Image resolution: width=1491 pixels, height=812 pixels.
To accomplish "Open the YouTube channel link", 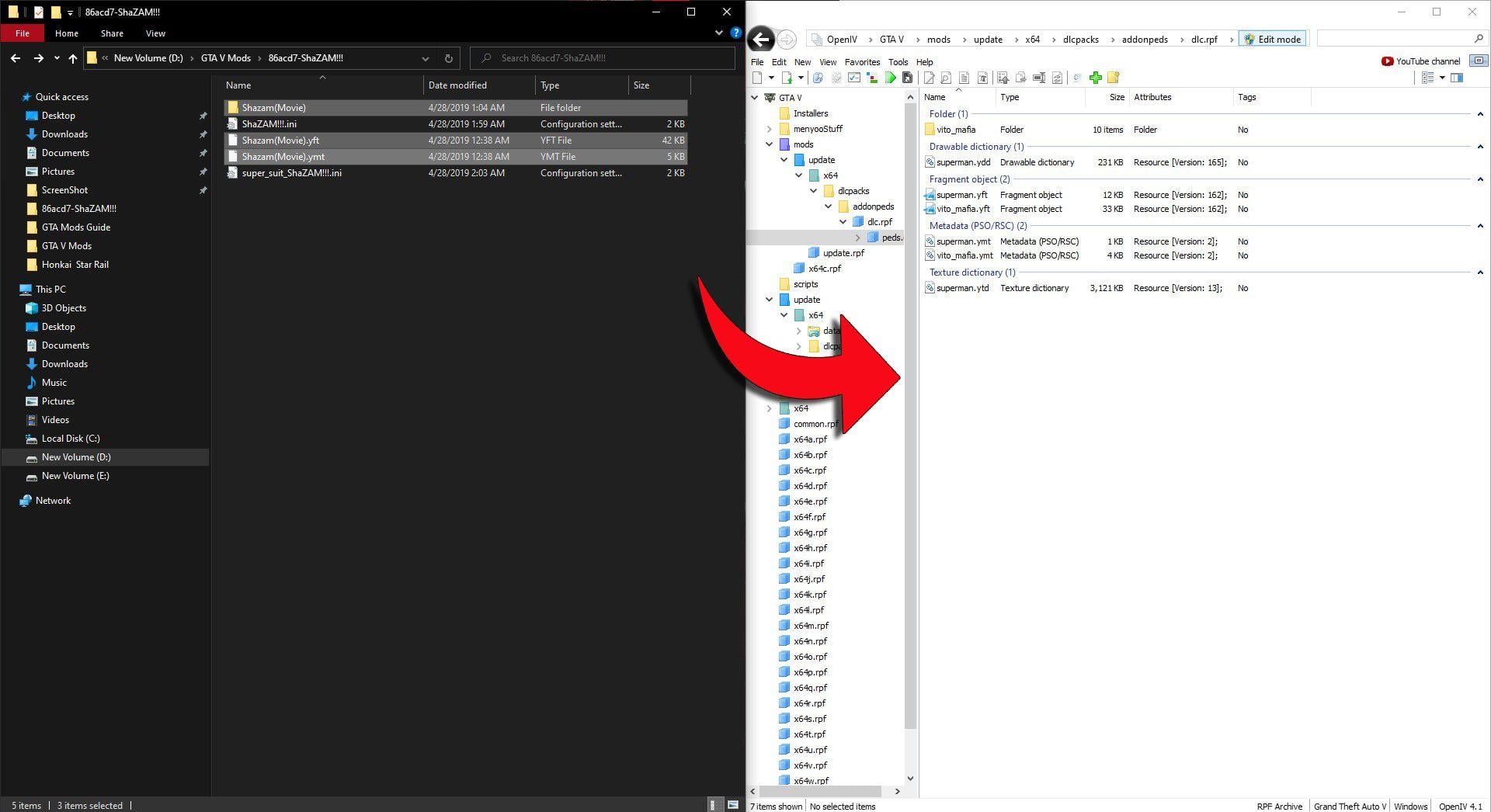I will (x=1420, y=61).
